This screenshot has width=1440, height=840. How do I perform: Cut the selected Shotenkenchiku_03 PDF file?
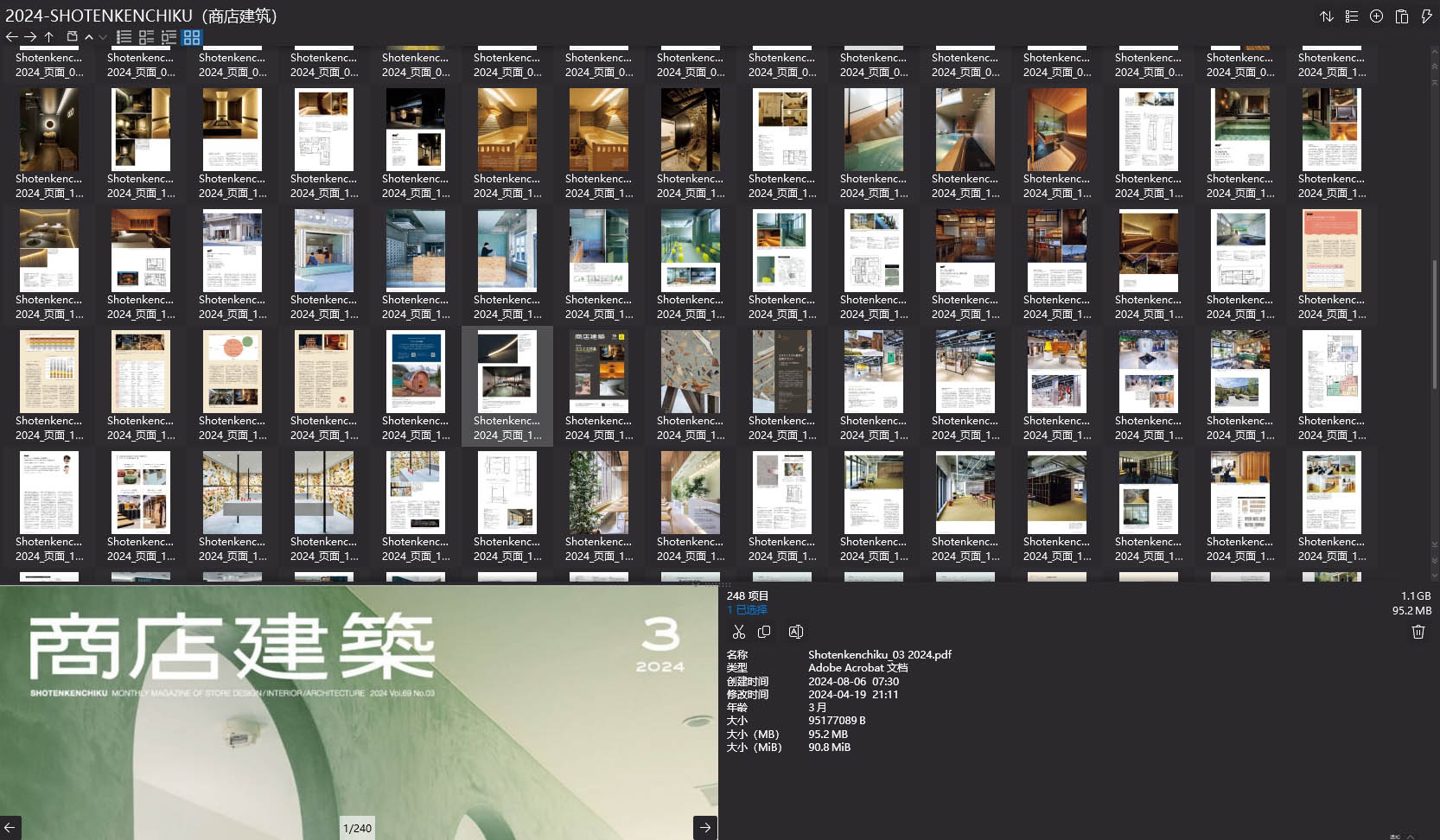(739, 632)
